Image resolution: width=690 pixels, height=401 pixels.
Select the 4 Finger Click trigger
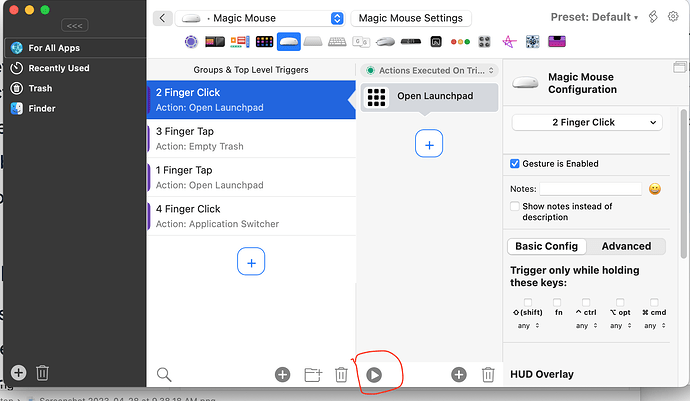251,216
